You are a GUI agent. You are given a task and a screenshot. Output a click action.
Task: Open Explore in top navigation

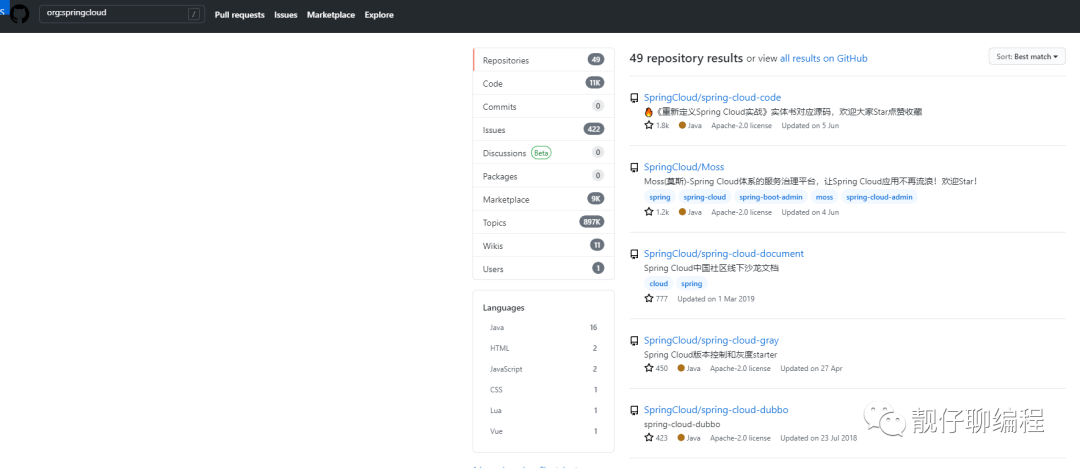tap(379, 14)
